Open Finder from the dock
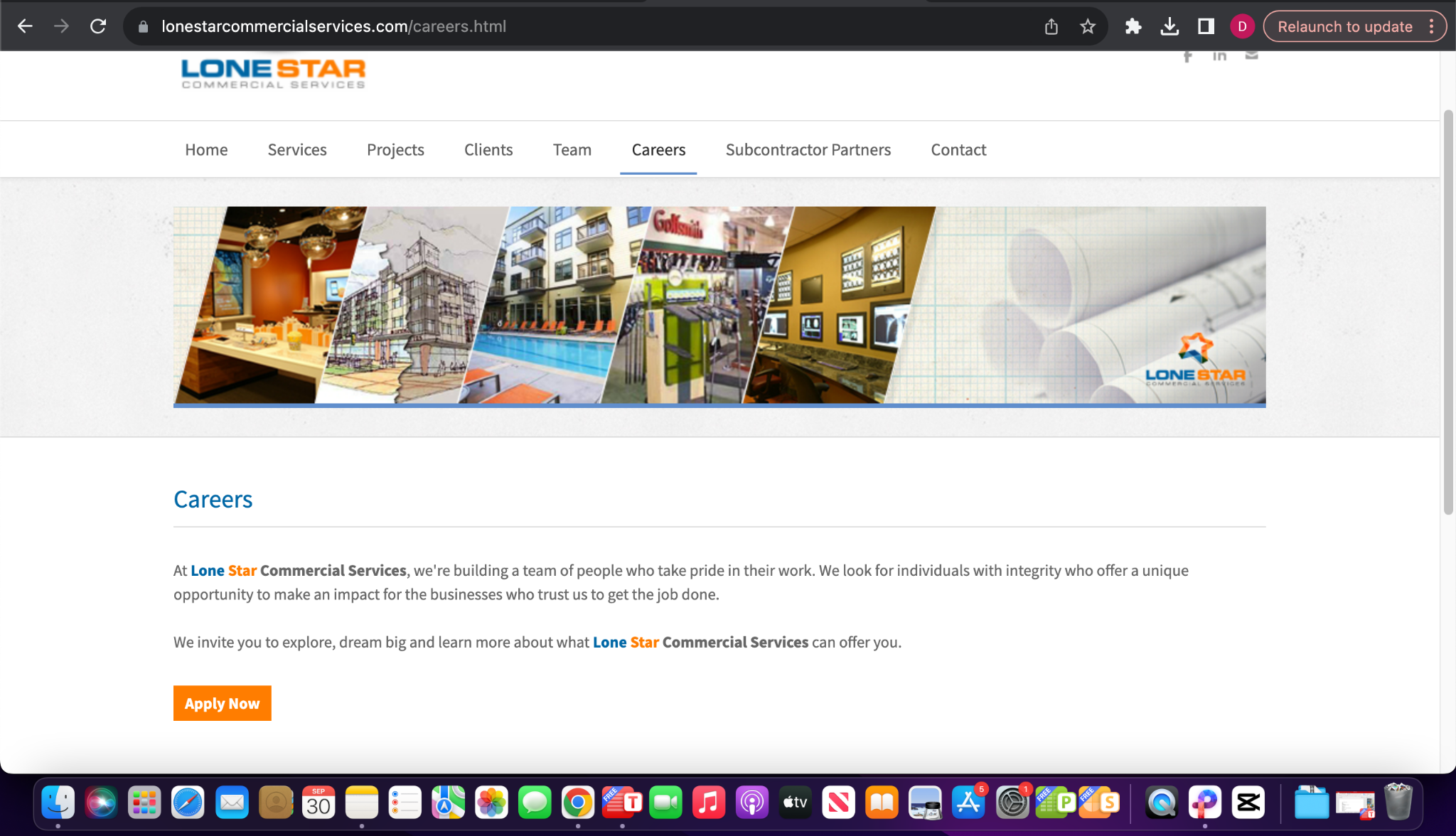Viewport: 1456px width, 836px height. [x=58, y=803]
